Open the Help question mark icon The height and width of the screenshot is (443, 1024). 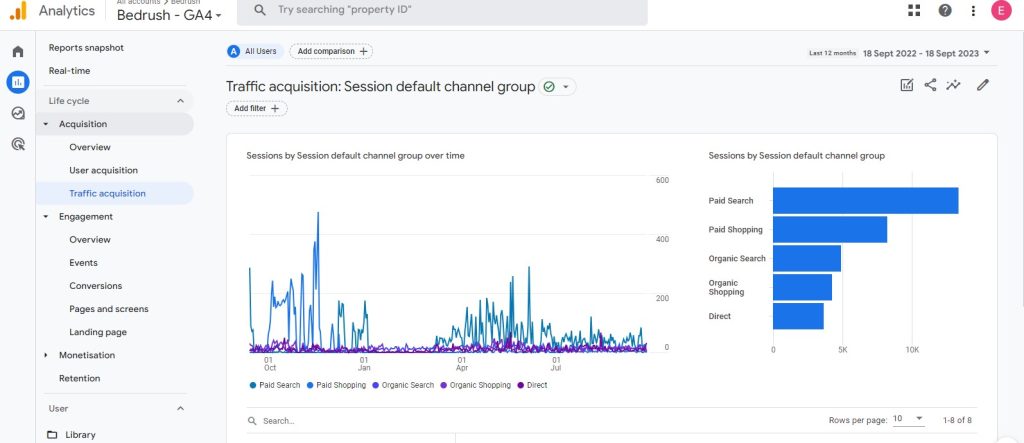pyautogui.click(x=945, y=10)
